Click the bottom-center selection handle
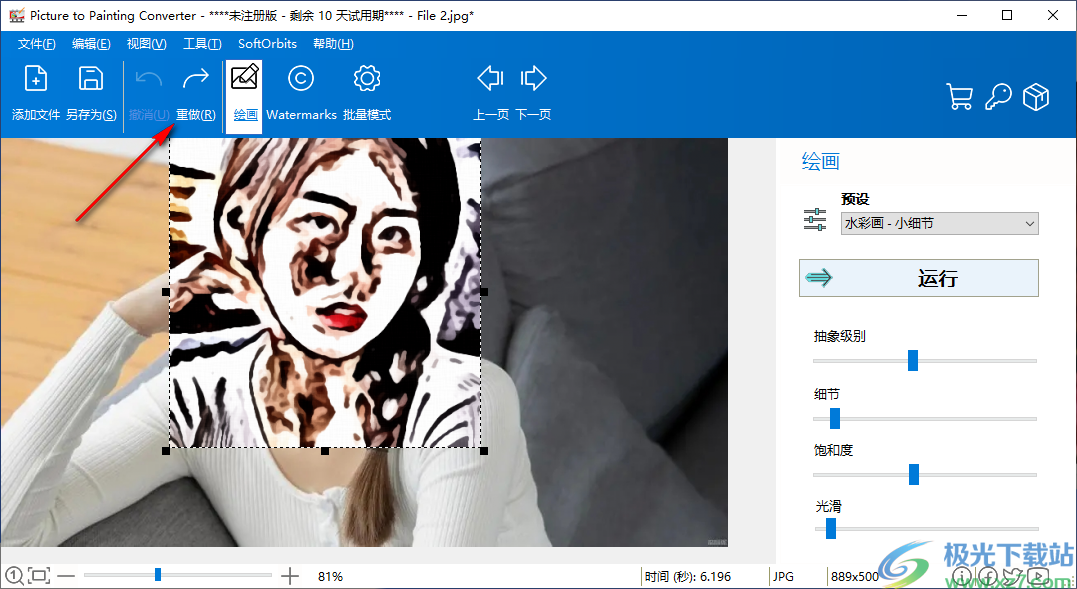The height and width of the screenshot is (589, 1077). tap(325, 451)
